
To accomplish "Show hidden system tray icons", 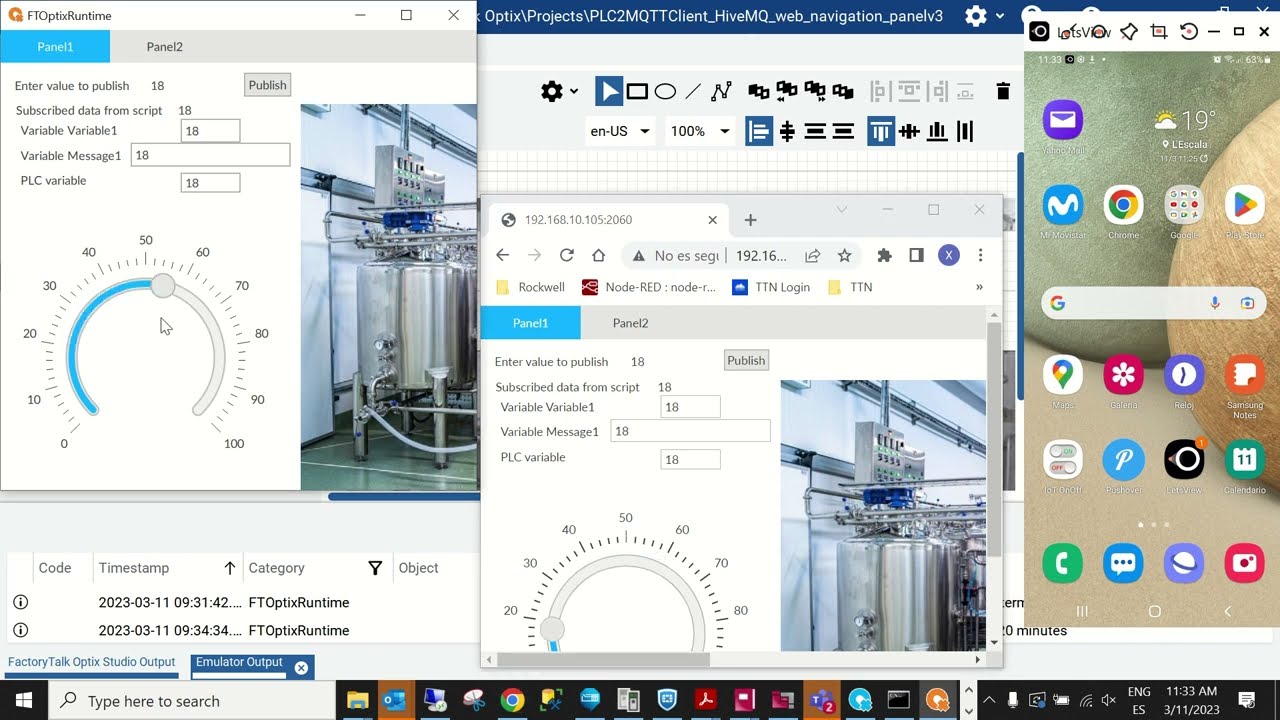I will click(x=989, y=700).
